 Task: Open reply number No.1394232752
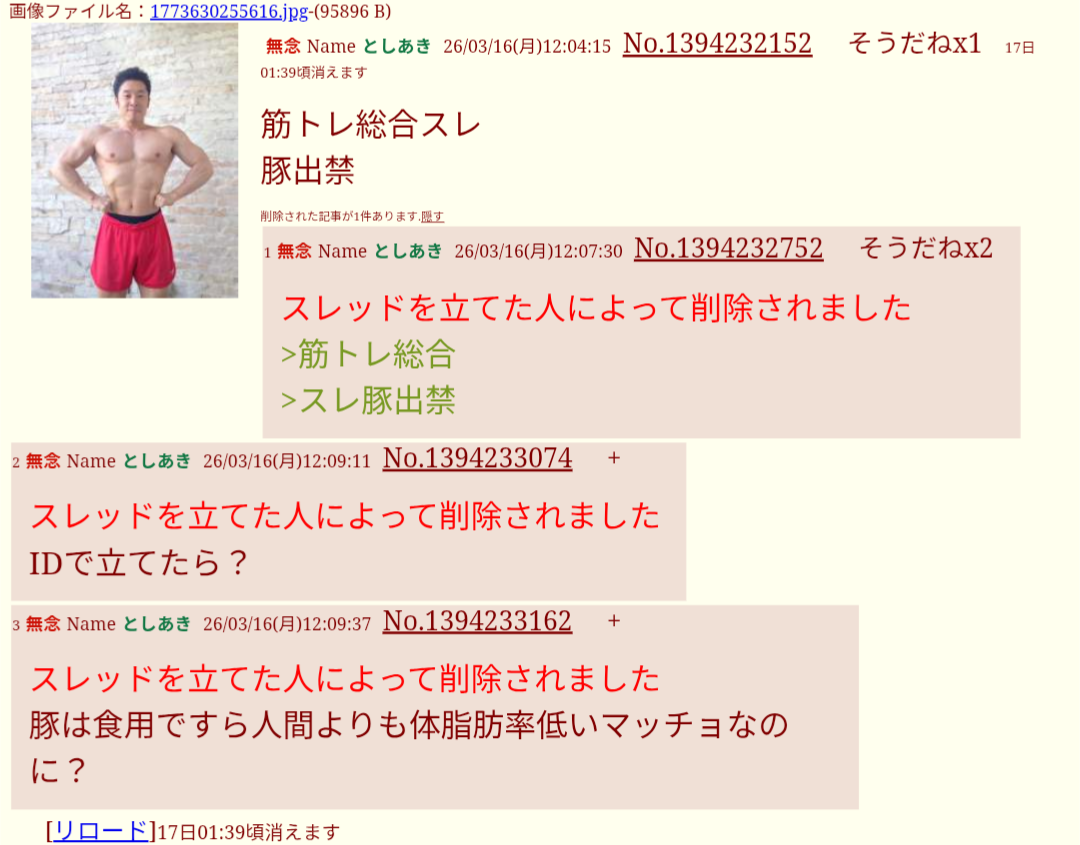(728, 249)
